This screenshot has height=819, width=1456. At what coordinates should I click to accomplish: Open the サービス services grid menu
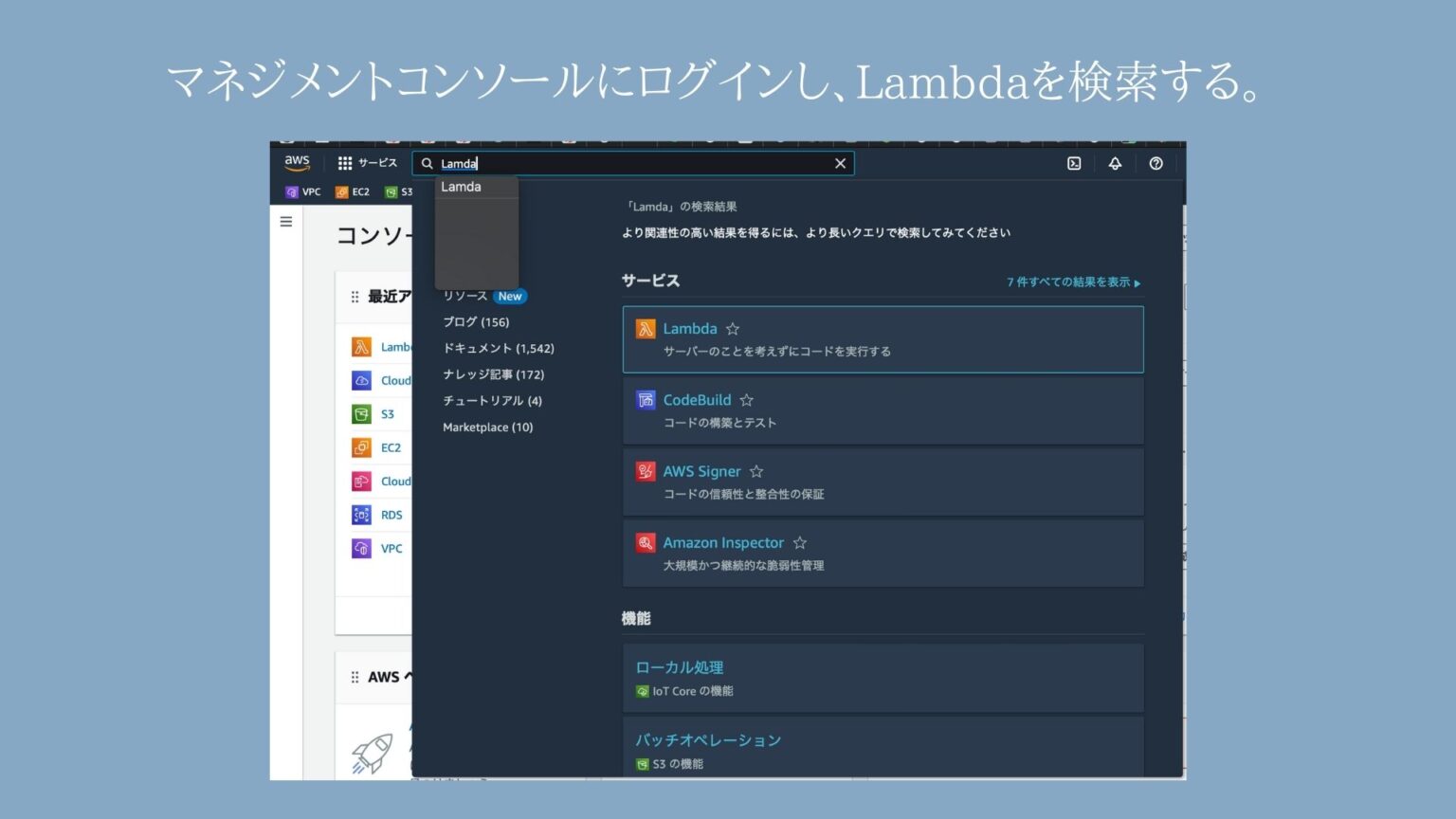369,162
